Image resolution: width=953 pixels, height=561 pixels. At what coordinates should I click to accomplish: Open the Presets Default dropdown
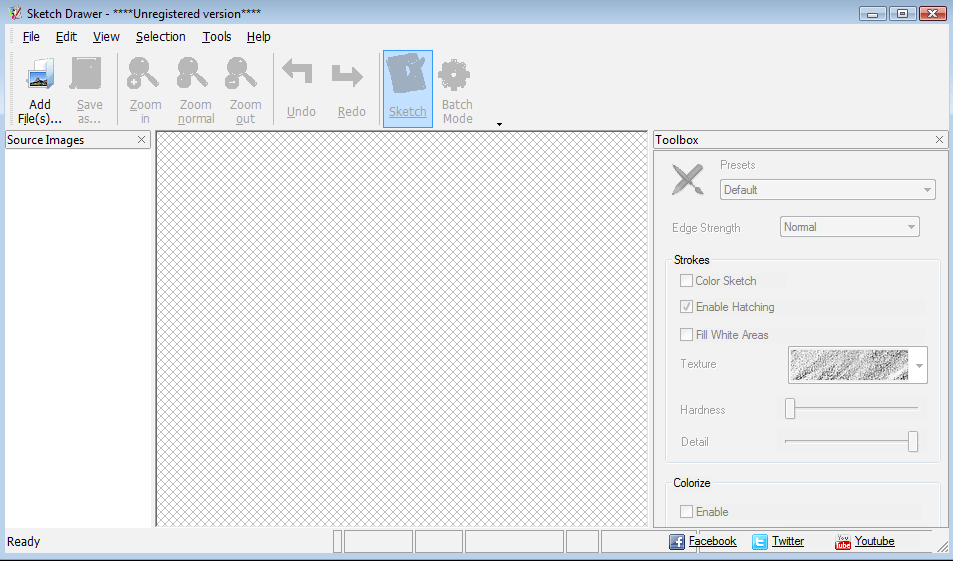point(827,190)
